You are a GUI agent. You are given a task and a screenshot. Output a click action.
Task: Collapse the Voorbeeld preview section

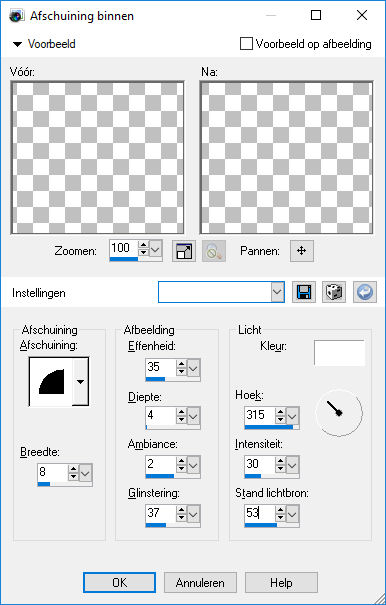point(17,44)
